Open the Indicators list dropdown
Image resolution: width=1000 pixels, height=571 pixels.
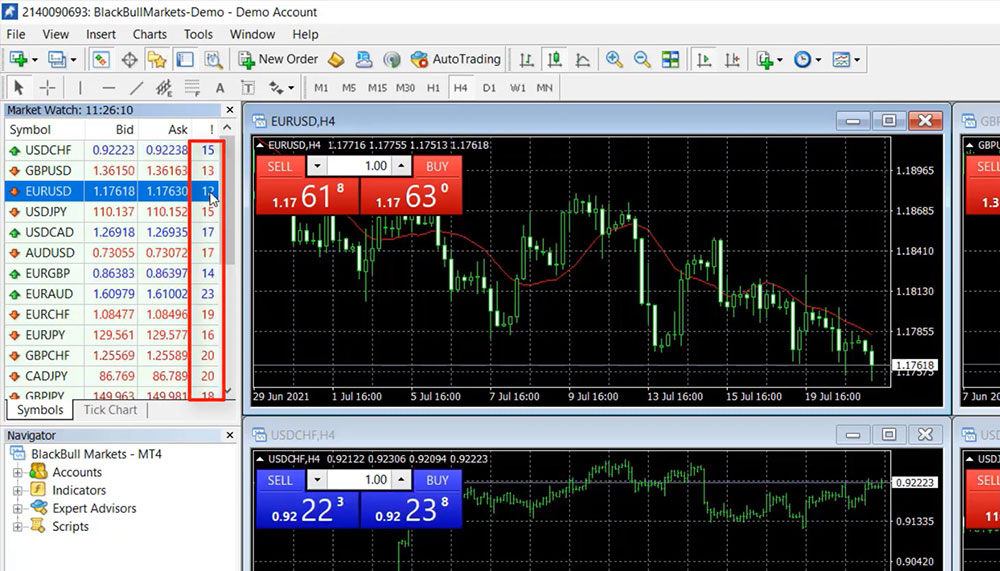[x=771, y=59]
